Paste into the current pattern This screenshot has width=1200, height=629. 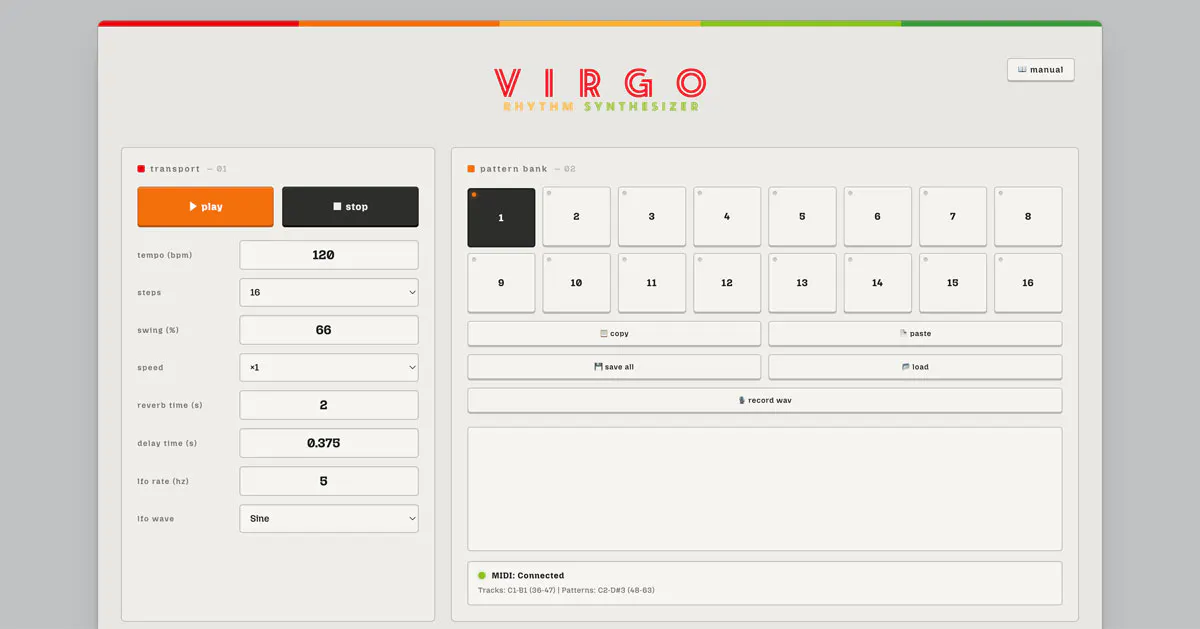(x=915, y=334)
